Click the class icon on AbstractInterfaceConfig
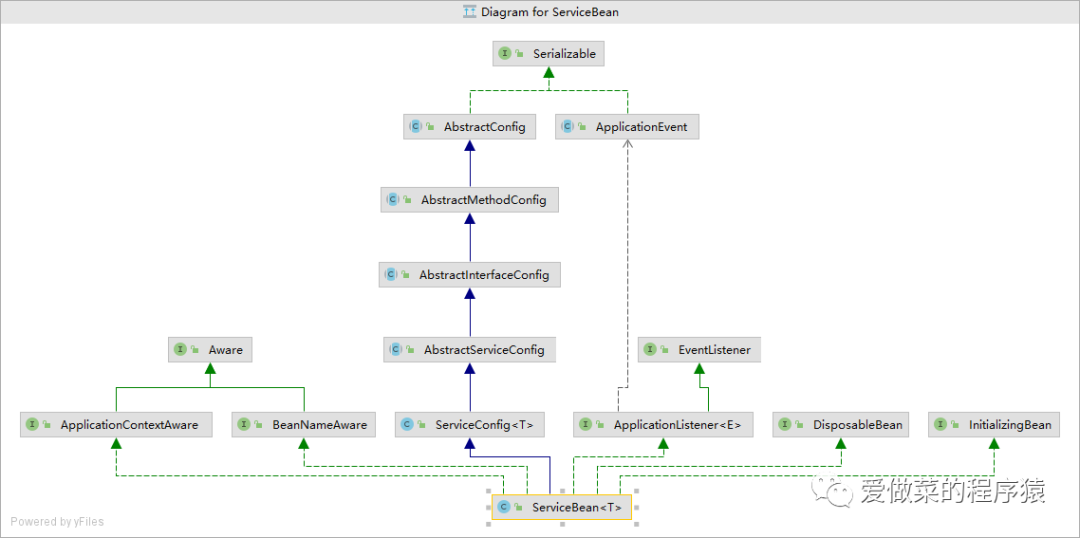Image resolution: width=1080 pixels, height=538 pixels. 391,275
